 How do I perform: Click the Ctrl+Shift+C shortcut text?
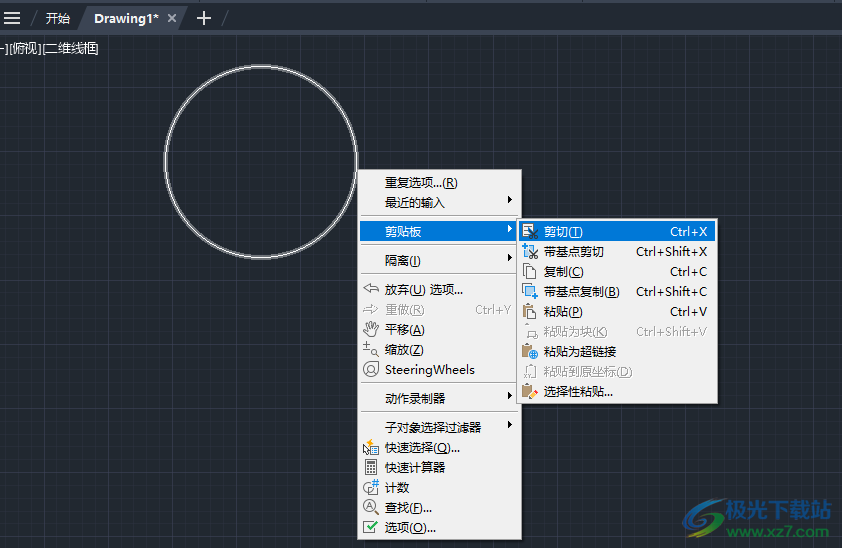[671, 291]
